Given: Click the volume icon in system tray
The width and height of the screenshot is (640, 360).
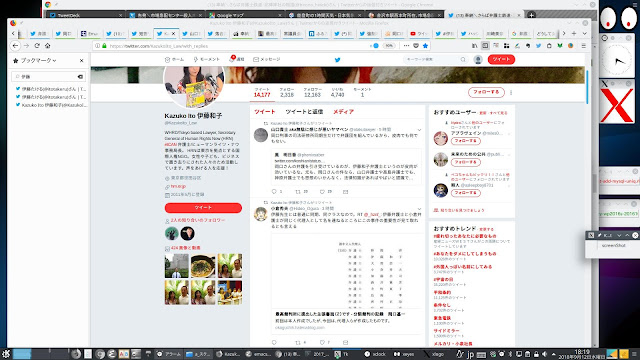Looking at the screenshot, I should point(544,354).
